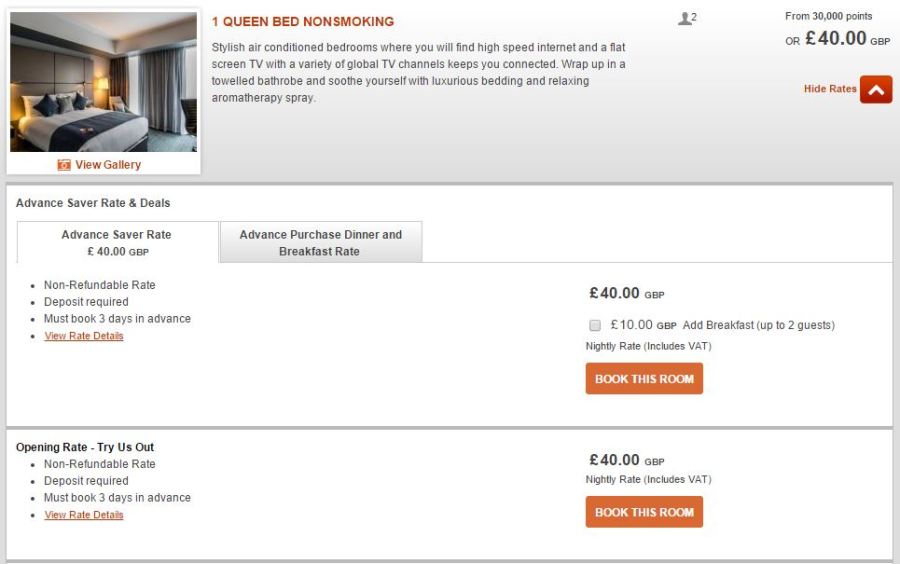The width and height of the screenshot is (900, 564).
Task: View Rate Details for Advance Saver Rate
Action: 84,336
